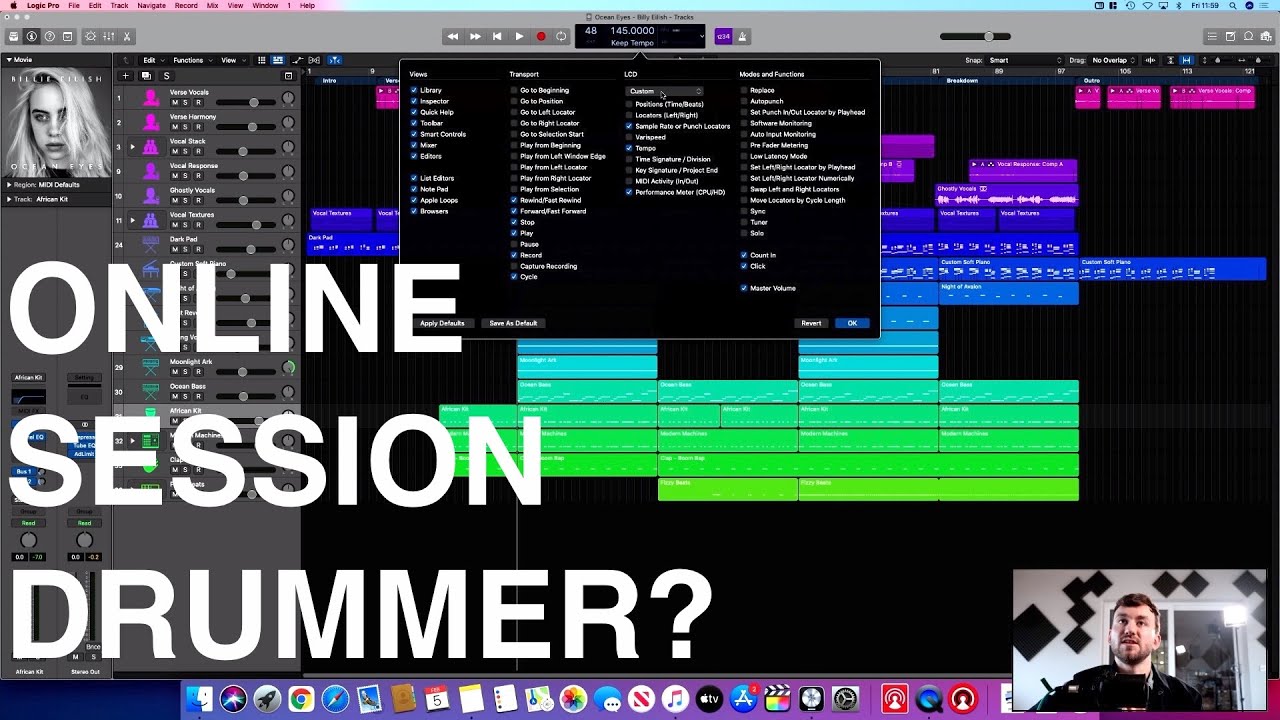
Task: Open Quick Help toolbar icon
Action: (50, 36)
